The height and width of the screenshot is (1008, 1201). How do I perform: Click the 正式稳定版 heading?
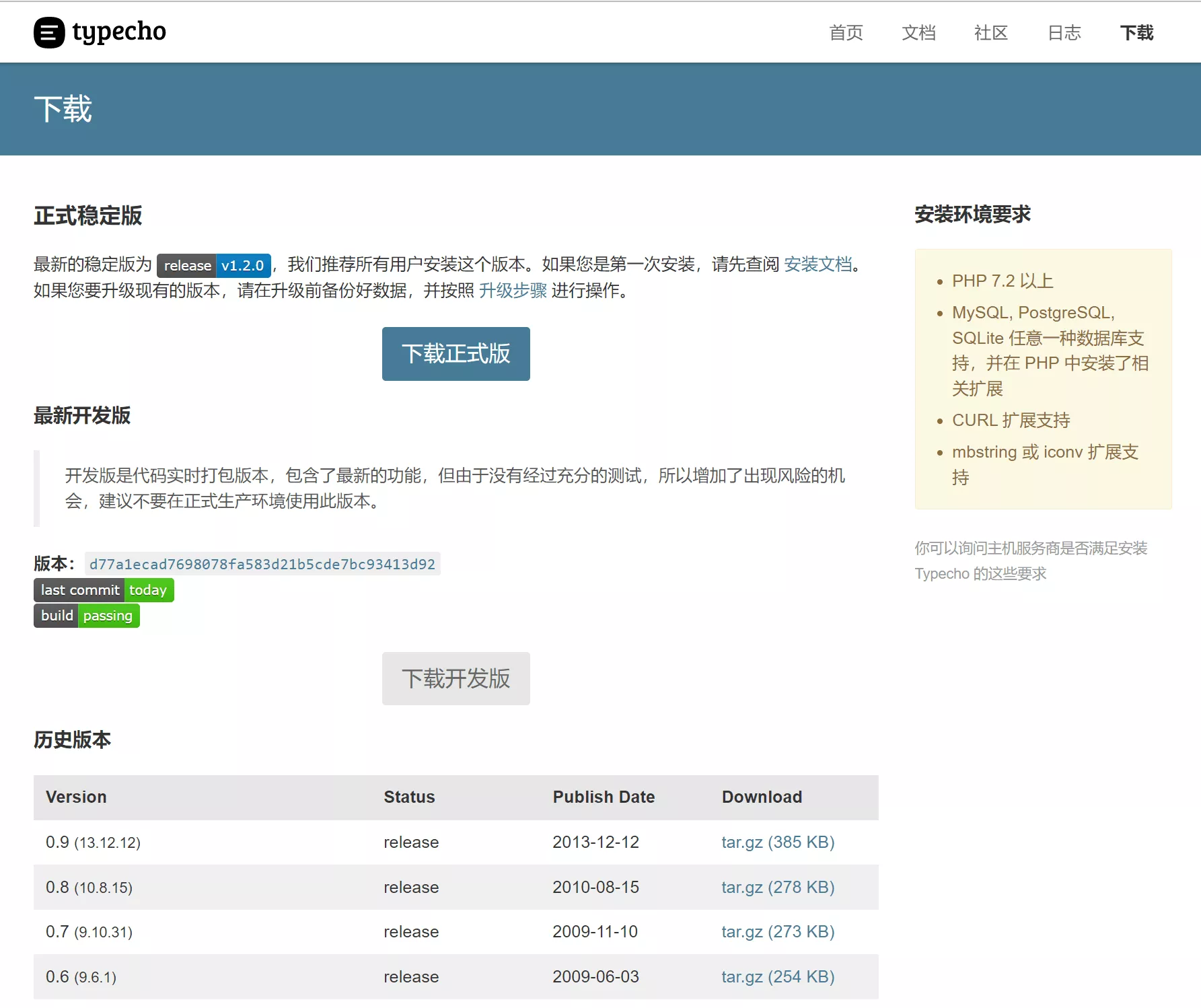pyautogui.click(x=88, y=216)
